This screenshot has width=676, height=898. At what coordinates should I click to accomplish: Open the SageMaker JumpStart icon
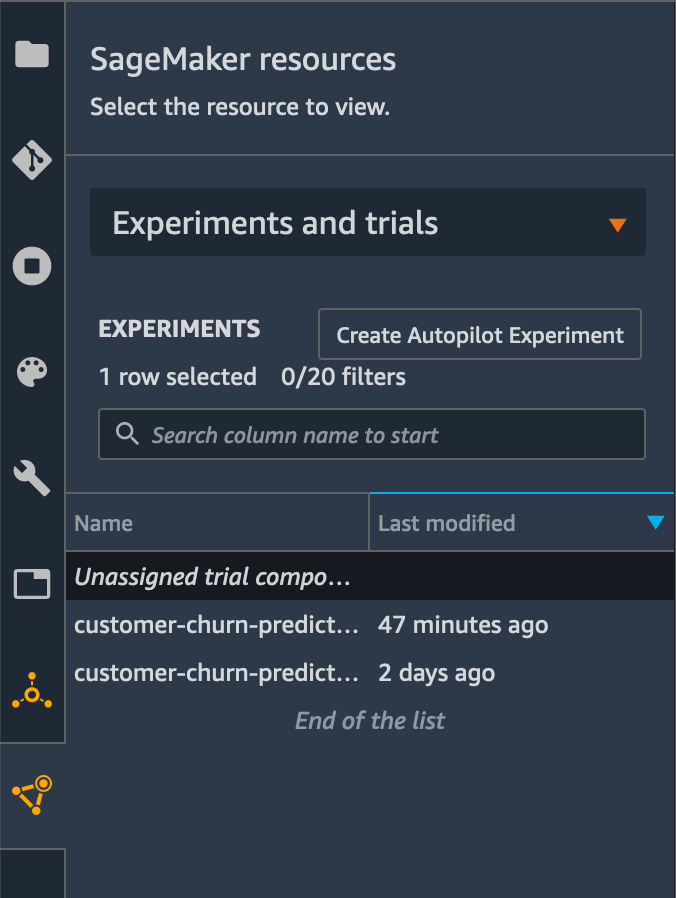point(32,691)
